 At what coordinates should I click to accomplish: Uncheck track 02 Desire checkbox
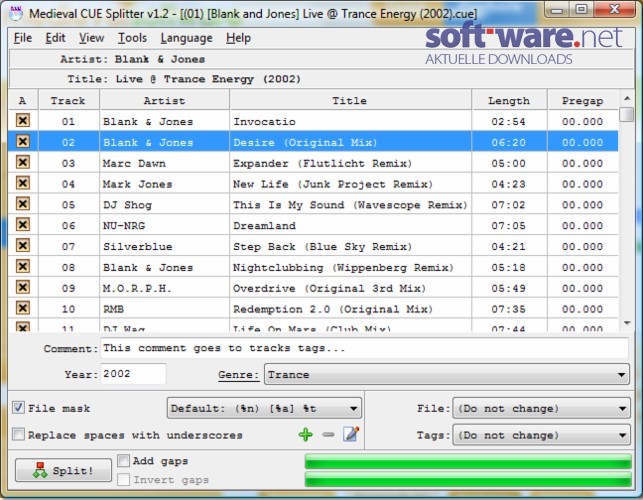click(23, 142)
